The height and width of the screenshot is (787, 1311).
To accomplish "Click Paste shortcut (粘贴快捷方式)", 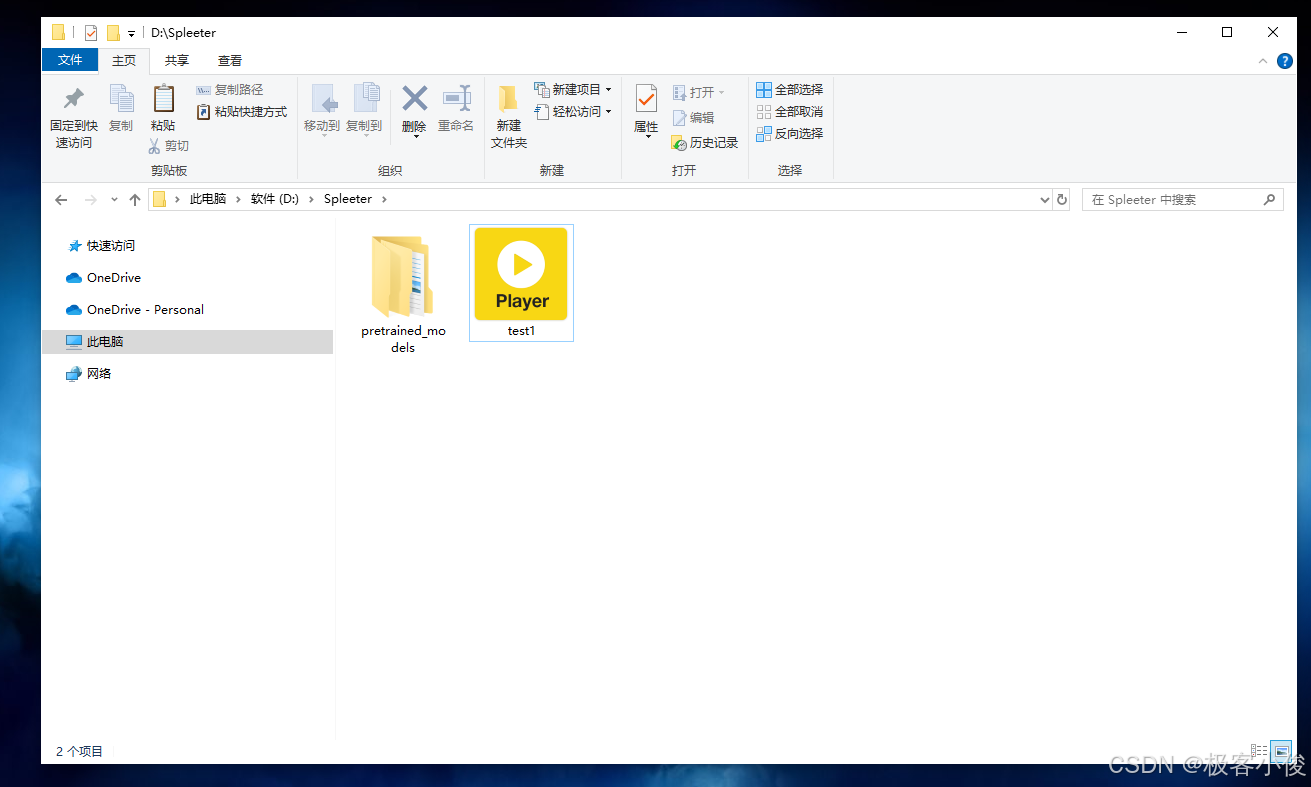I will tap(241, 112).
